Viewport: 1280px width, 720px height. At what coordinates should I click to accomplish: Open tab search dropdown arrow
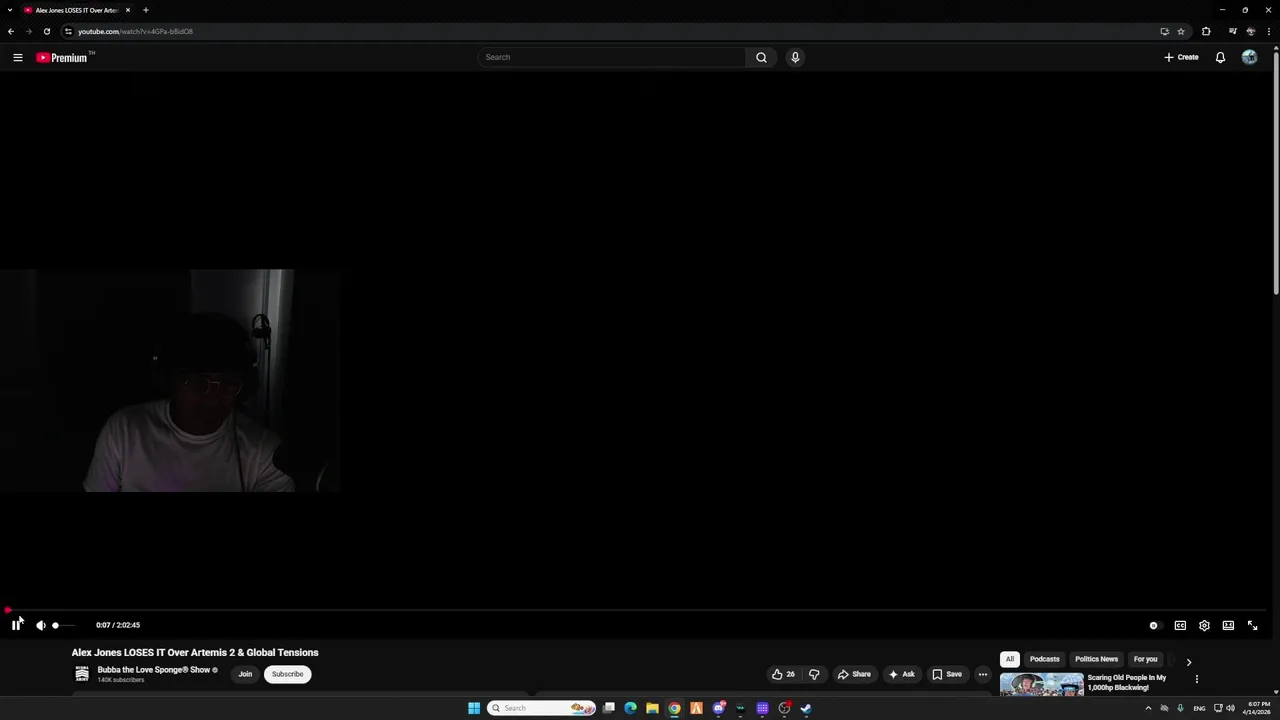click(x=9, y=10)
